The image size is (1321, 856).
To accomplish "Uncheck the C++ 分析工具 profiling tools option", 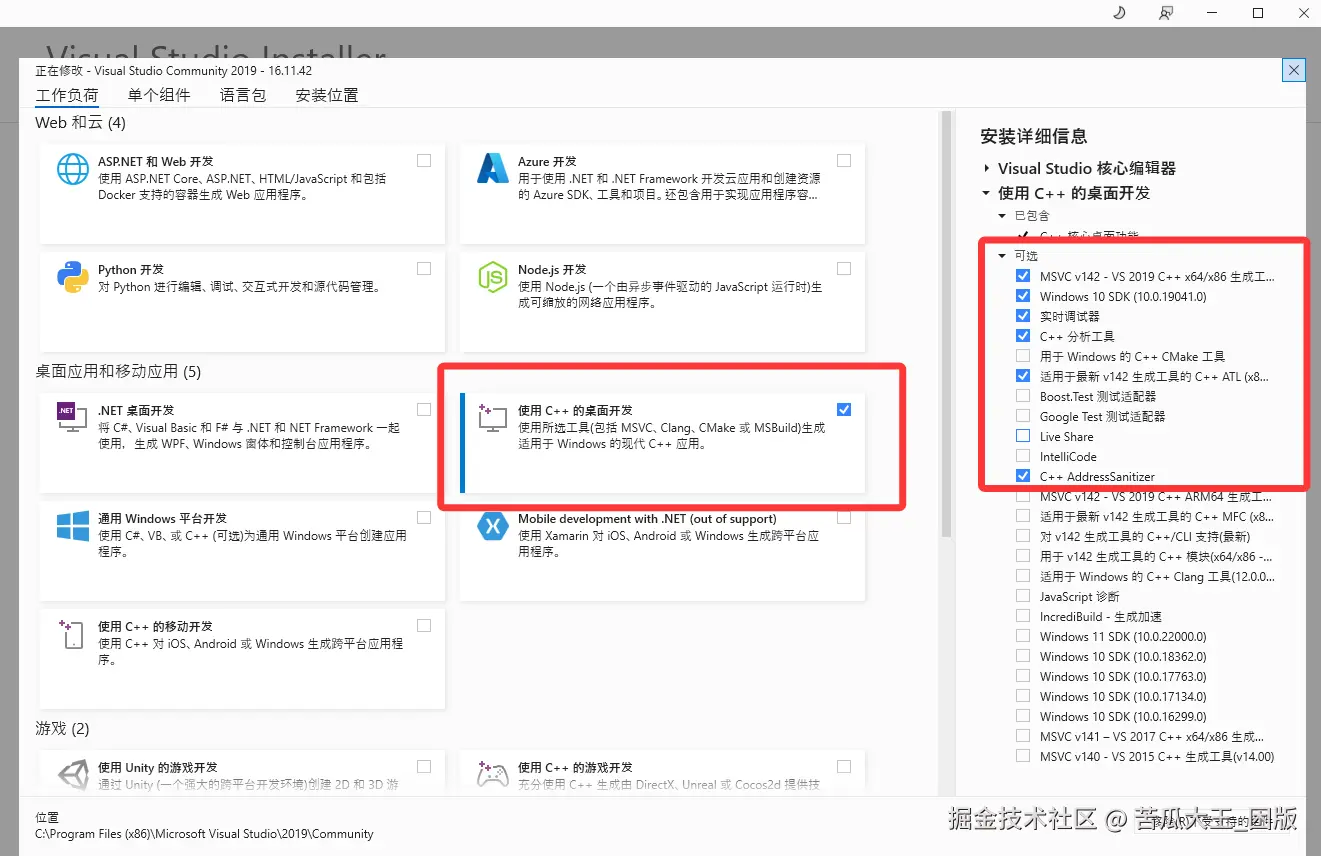I will pyautogui.click(x=1023, y=336).
